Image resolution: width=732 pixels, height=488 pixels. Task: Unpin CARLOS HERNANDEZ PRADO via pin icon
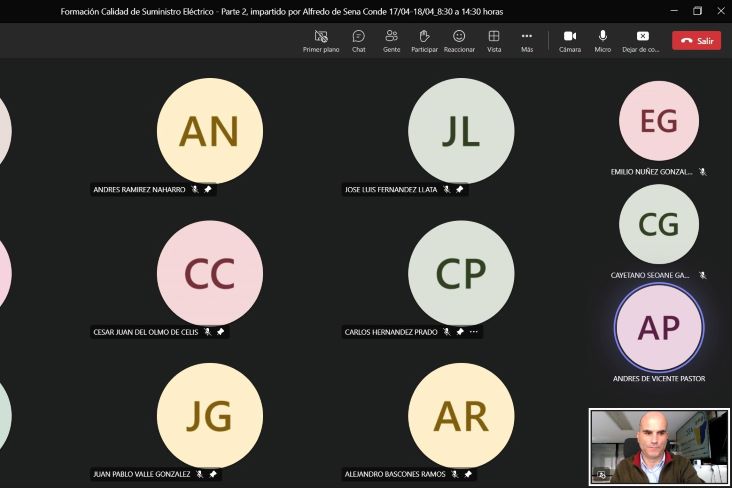(460, 332)
